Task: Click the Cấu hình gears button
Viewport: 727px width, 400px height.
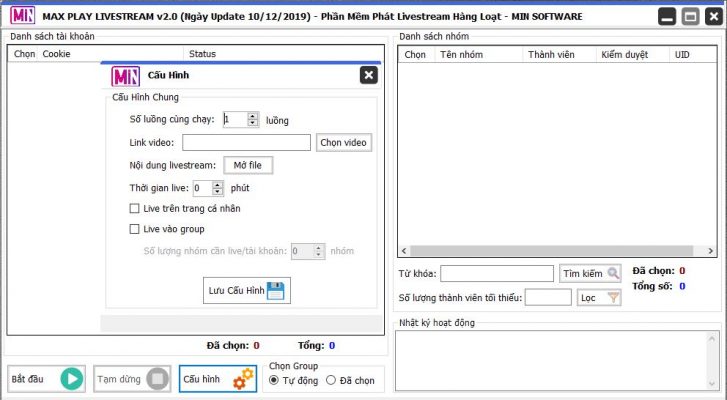Action: tap(218, 379)
